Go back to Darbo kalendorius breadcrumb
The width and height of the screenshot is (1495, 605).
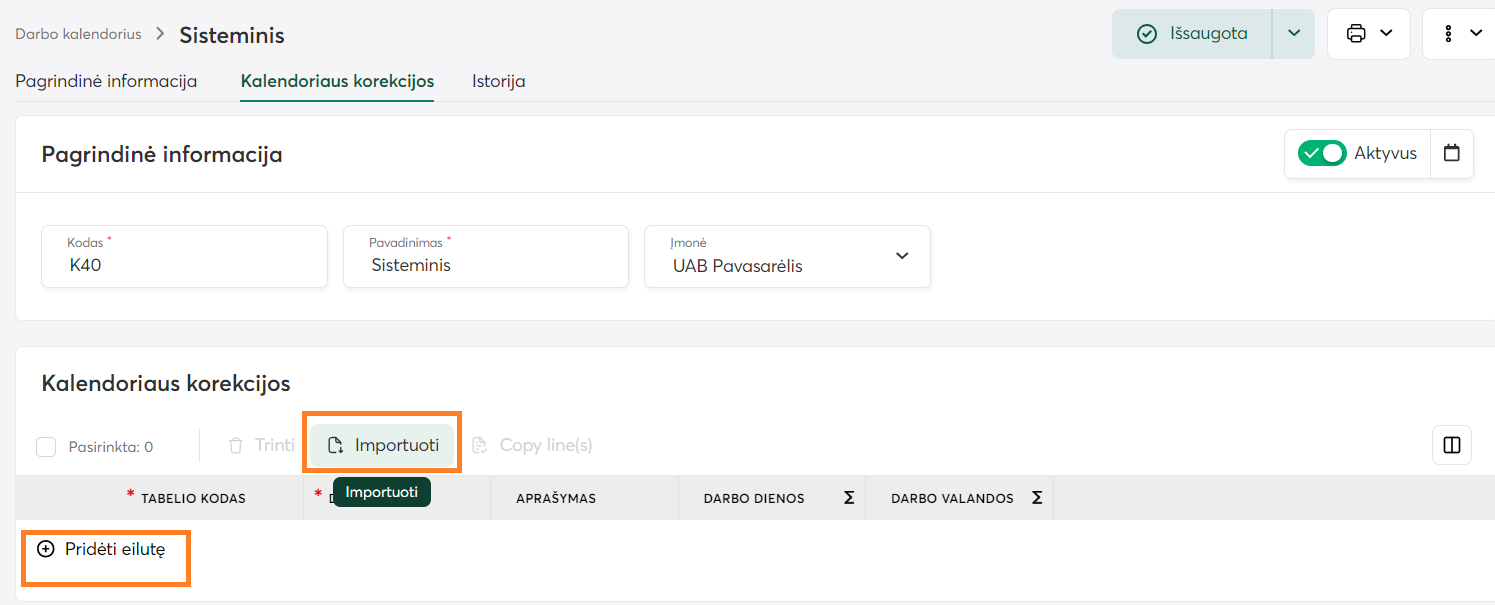point(77,34)
